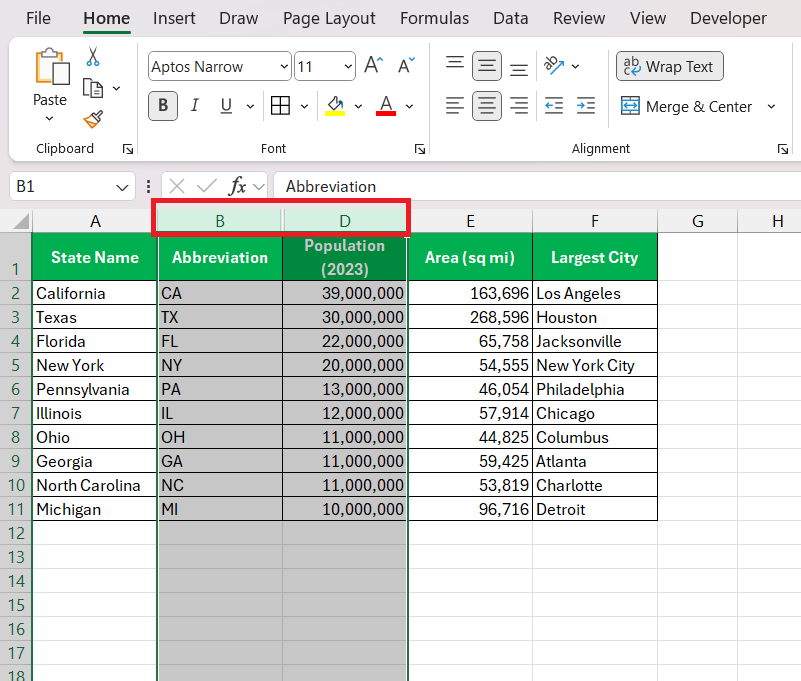This screenshot has height=681, width=801.
Task: Select column E header
Action: 470,221
